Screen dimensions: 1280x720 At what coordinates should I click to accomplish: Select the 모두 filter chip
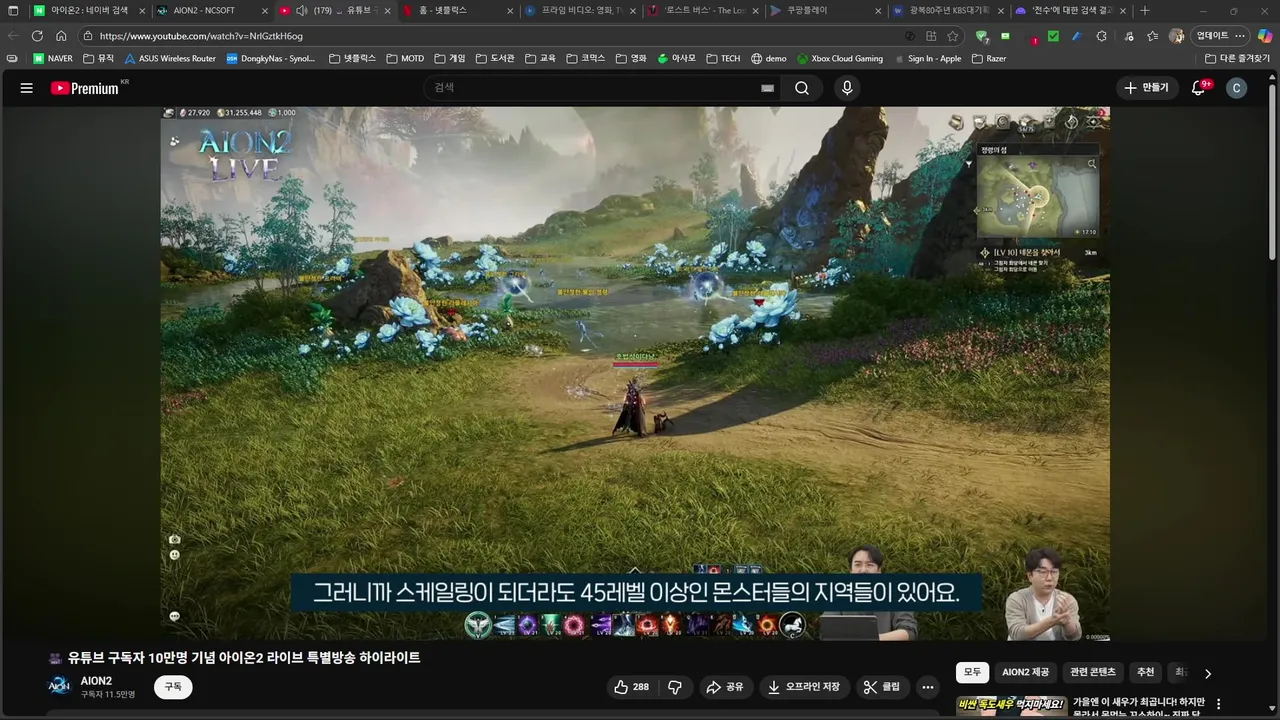click(x=972, y=673)
